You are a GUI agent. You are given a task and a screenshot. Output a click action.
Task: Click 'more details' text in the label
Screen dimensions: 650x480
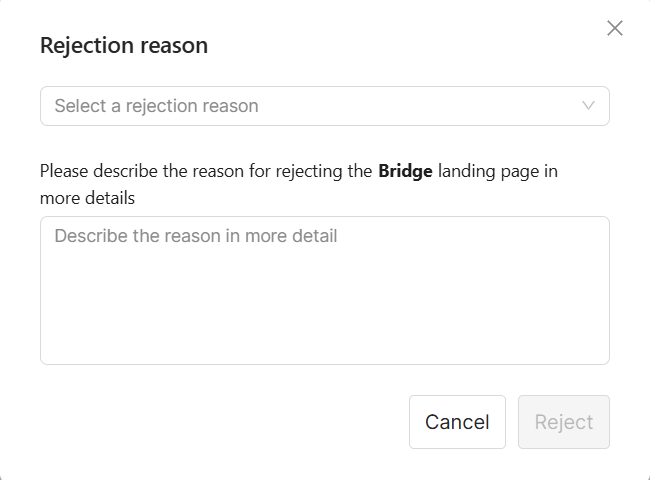(88, 198)
